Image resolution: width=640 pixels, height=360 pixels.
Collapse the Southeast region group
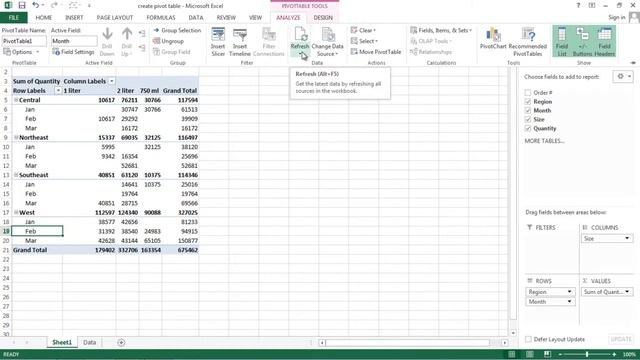pos(16,175)
